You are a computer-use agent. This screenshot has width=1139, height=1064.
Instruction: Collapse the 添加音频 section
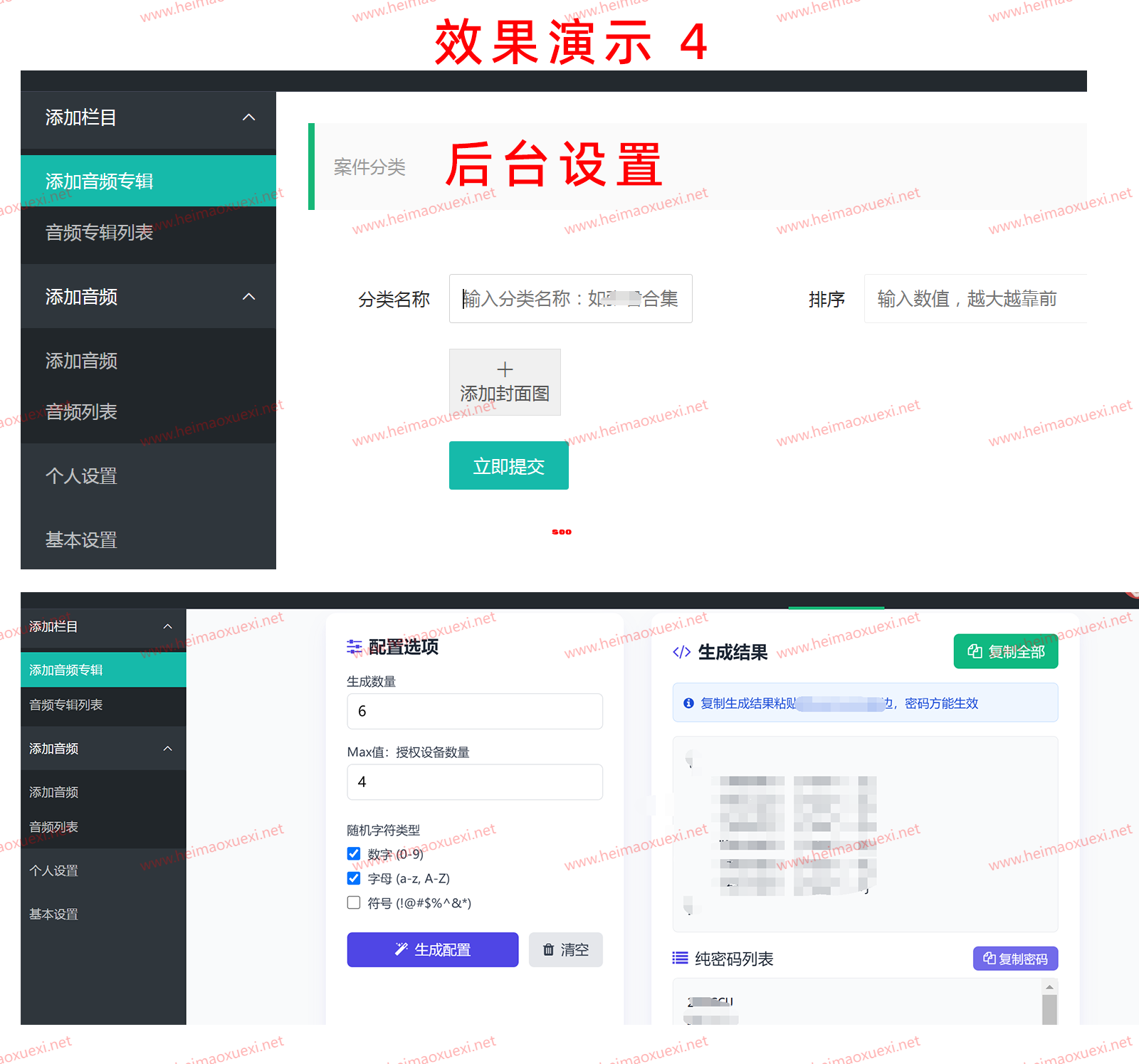248,297
